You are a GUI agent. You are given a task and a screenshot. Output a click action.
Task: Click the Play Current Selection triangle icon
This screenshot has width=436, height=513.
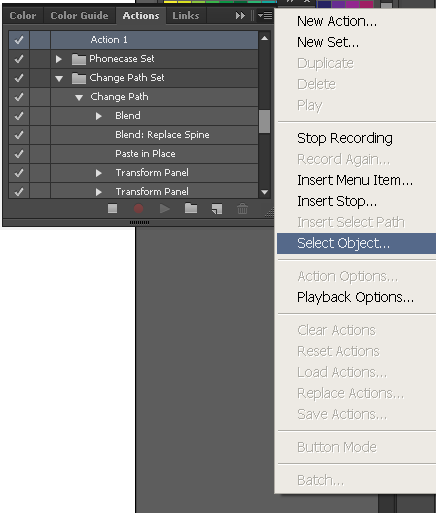165,209
